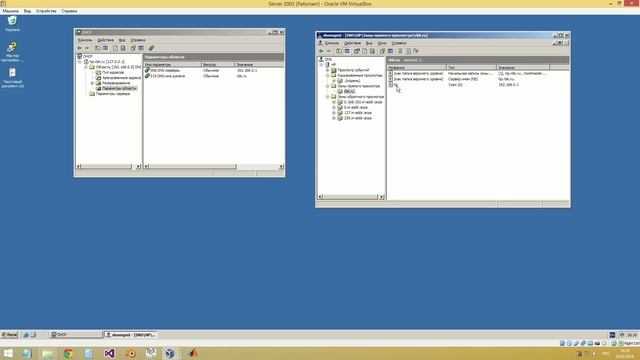Click the Back arrow in DHCP toolbar
The height and width of the screenshot is (360, 640).
point(80,48)
